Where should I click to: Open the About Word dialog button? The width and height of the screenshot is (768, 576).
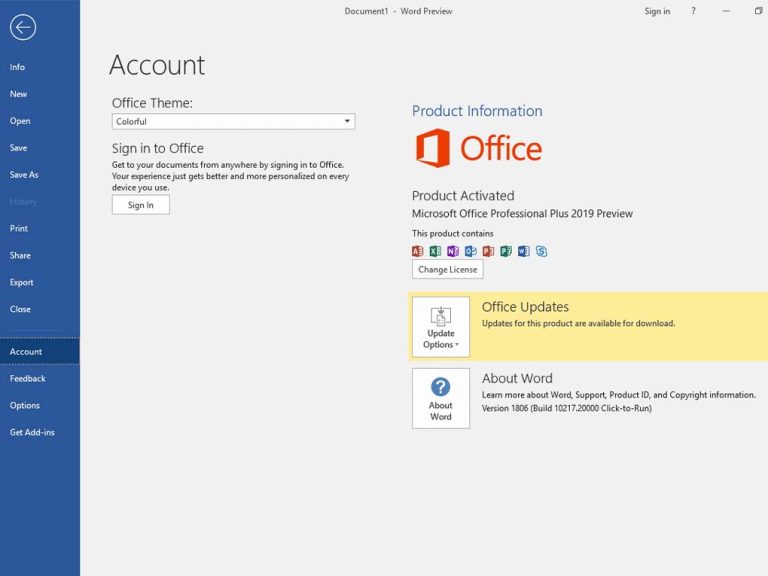coord(441,398)
